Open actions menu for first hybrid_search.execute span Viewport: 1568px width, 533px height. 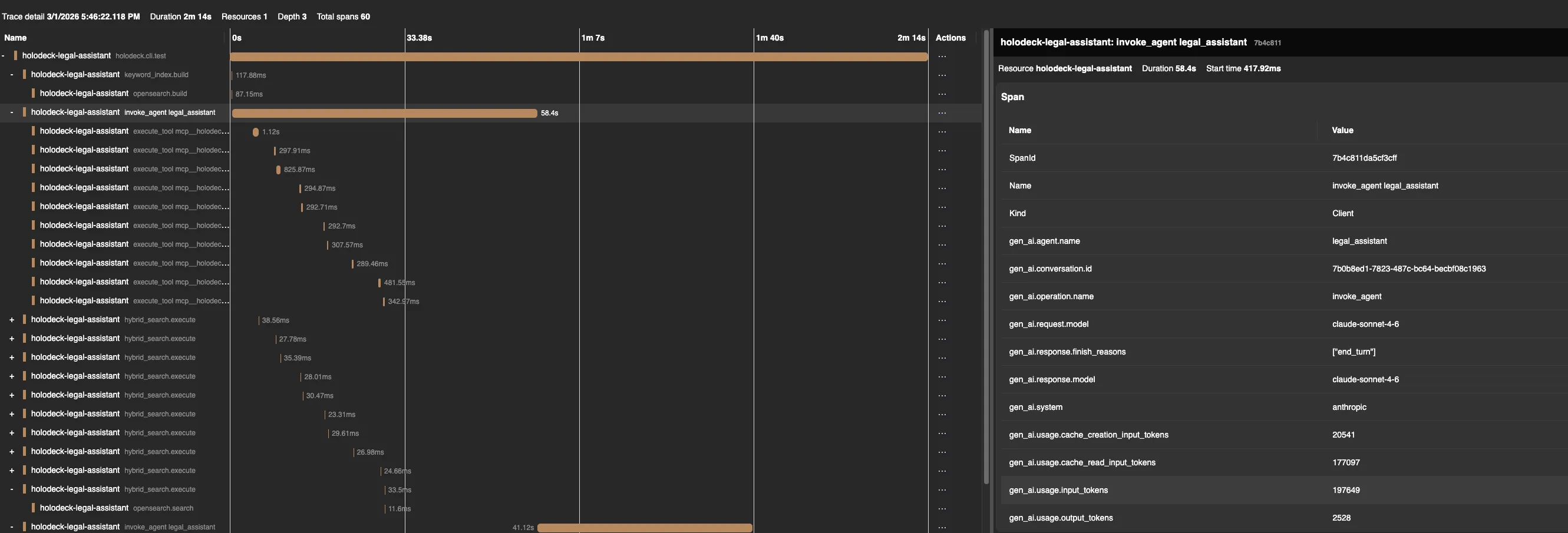[942, 319]
